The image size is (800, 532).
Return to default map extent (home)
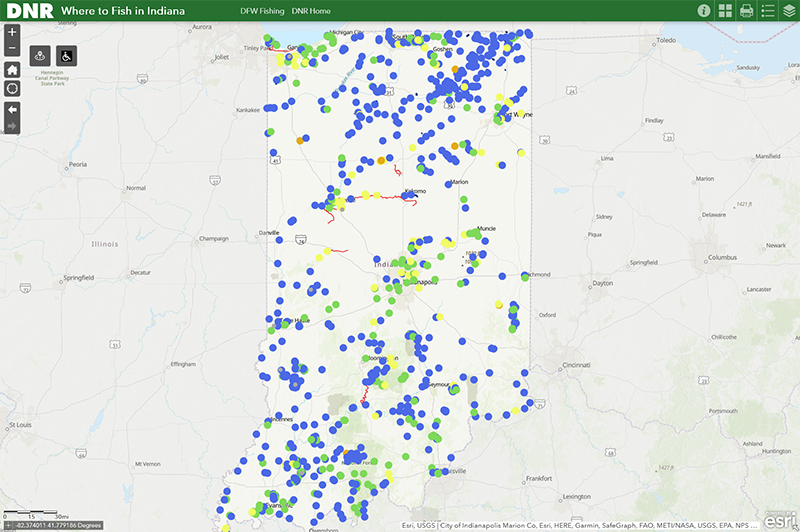click(x=12, y=69)
